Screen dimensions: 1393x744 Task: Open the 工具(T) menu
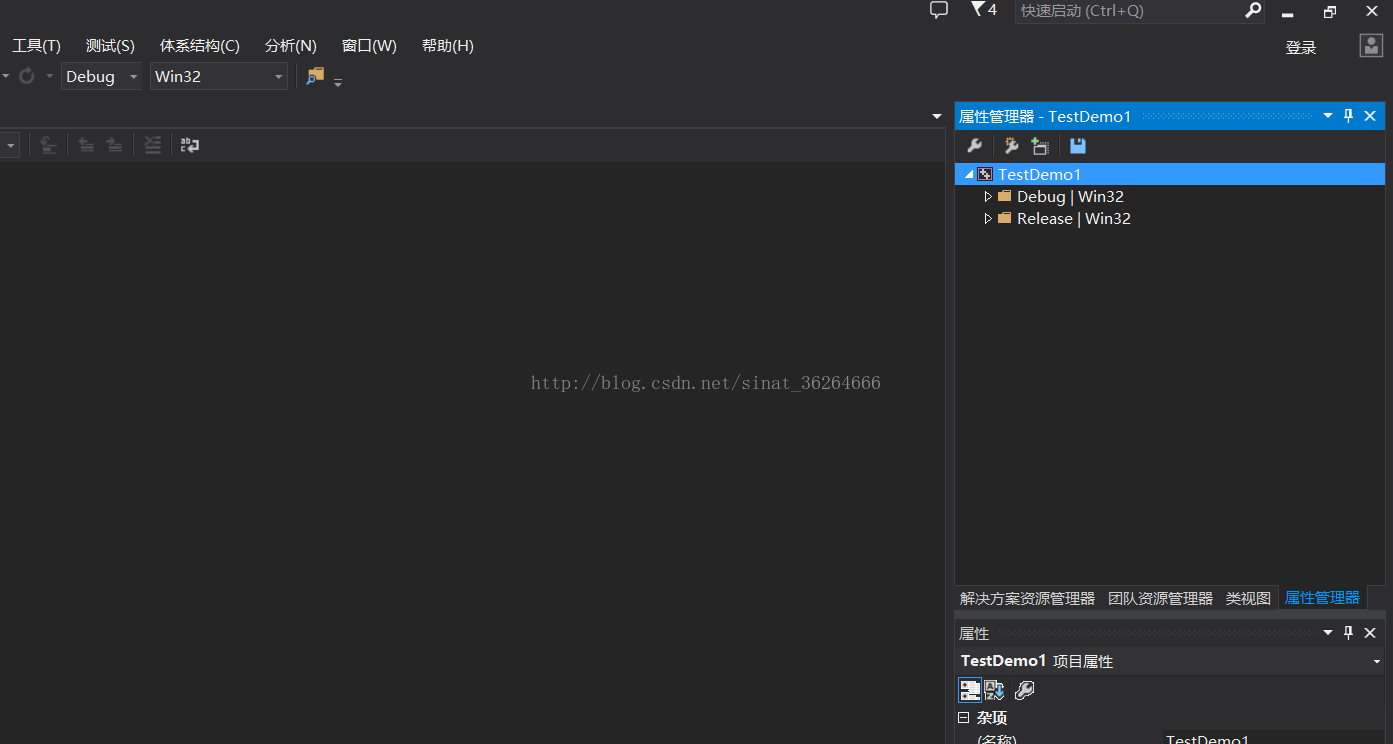point(36,46)
